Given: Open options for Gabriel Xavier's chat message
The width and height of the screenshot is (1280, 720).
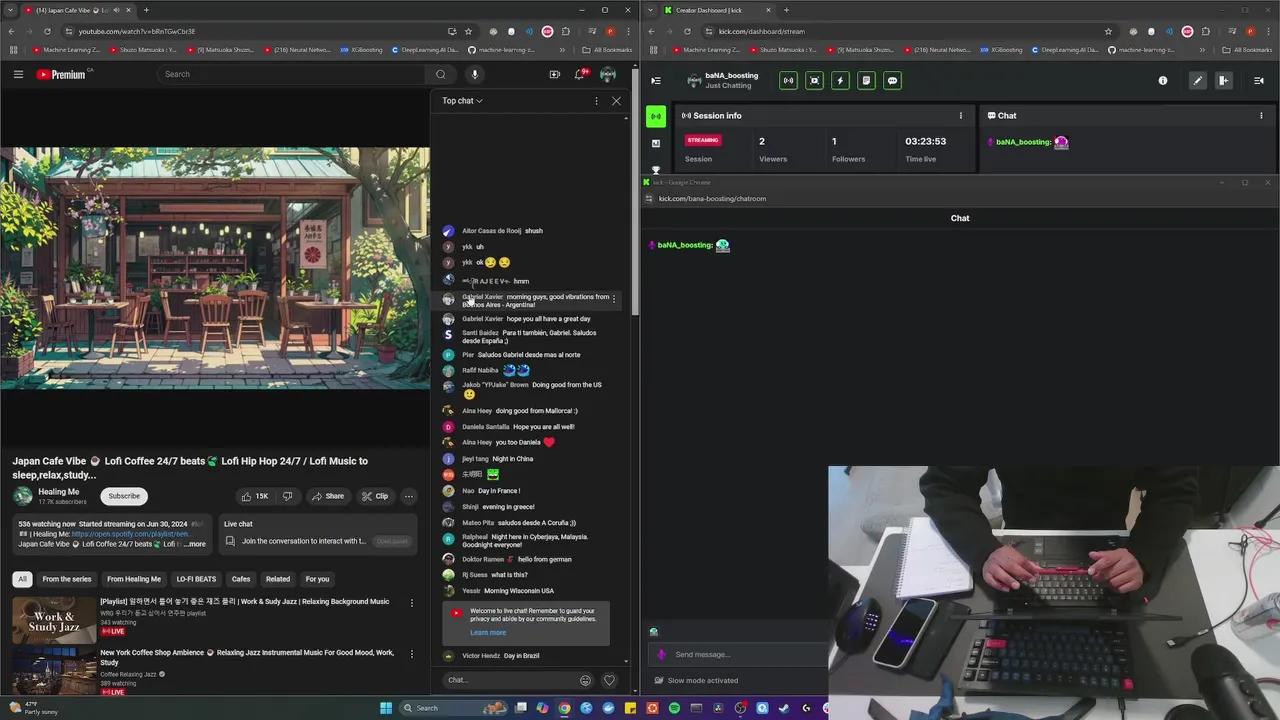Looking at the screenshot, I should [x=614, y=299].
